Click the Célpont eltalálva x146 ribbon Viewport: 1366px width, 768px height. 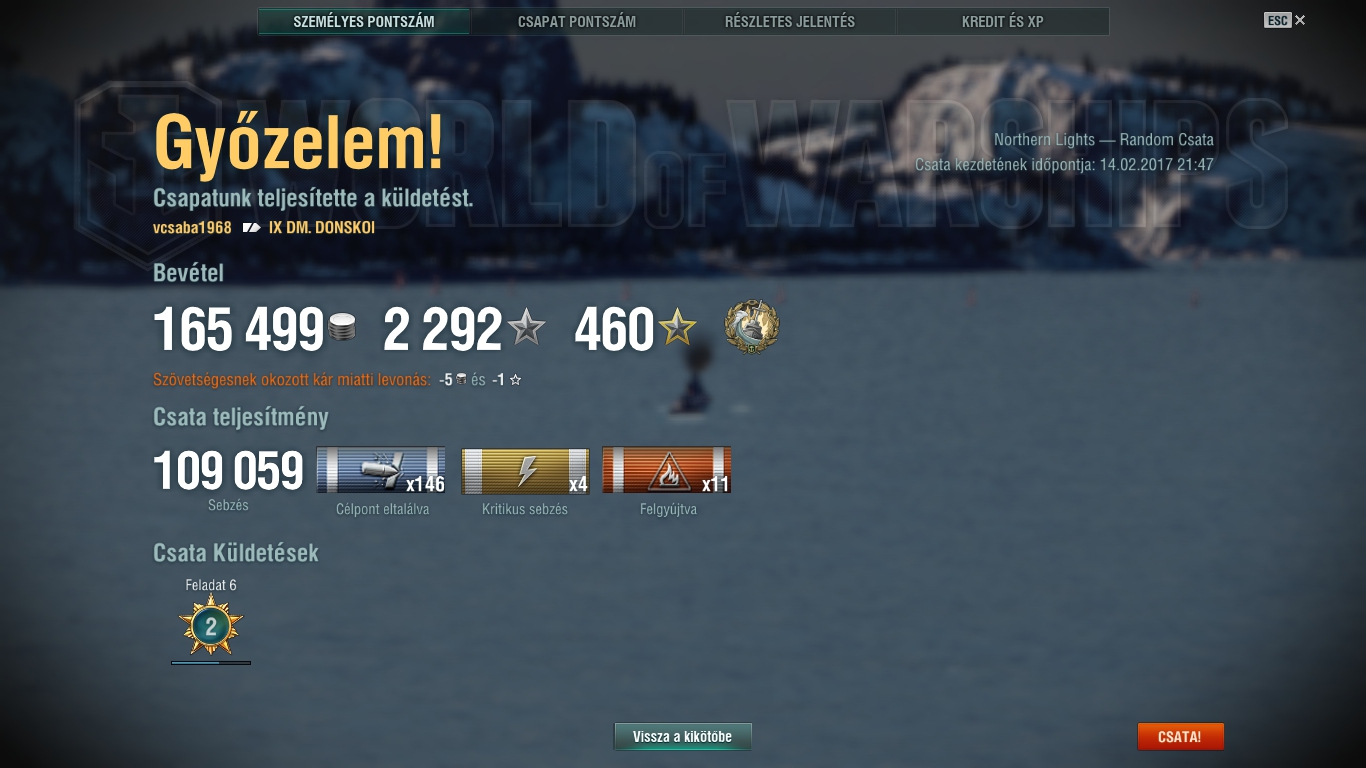[x=381, y=470]
